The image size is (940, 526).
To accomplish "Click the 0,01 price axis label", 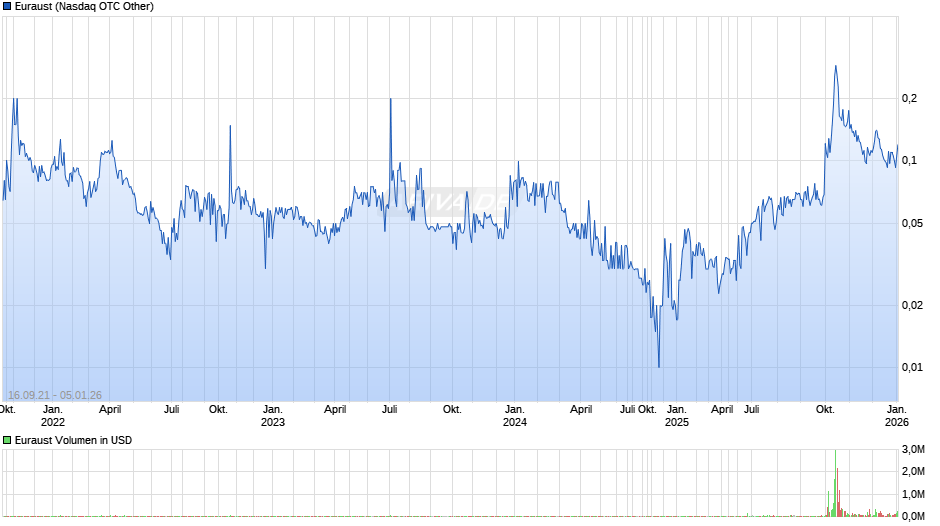I will (x=912, y=367).
